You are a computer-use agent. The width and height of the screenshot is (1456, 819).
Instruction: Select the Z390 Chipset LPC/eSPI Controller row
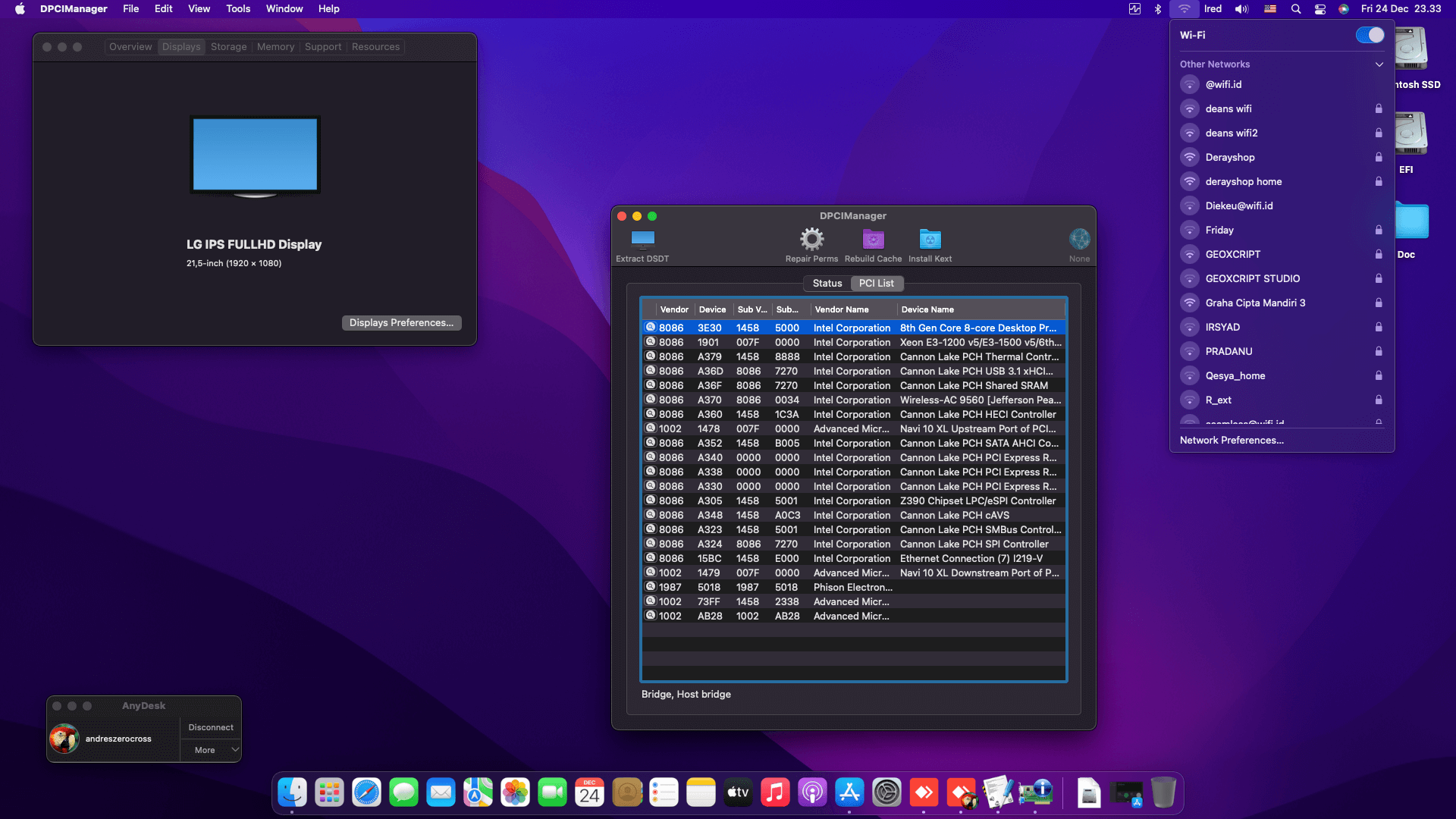click(x=854, y=501)
